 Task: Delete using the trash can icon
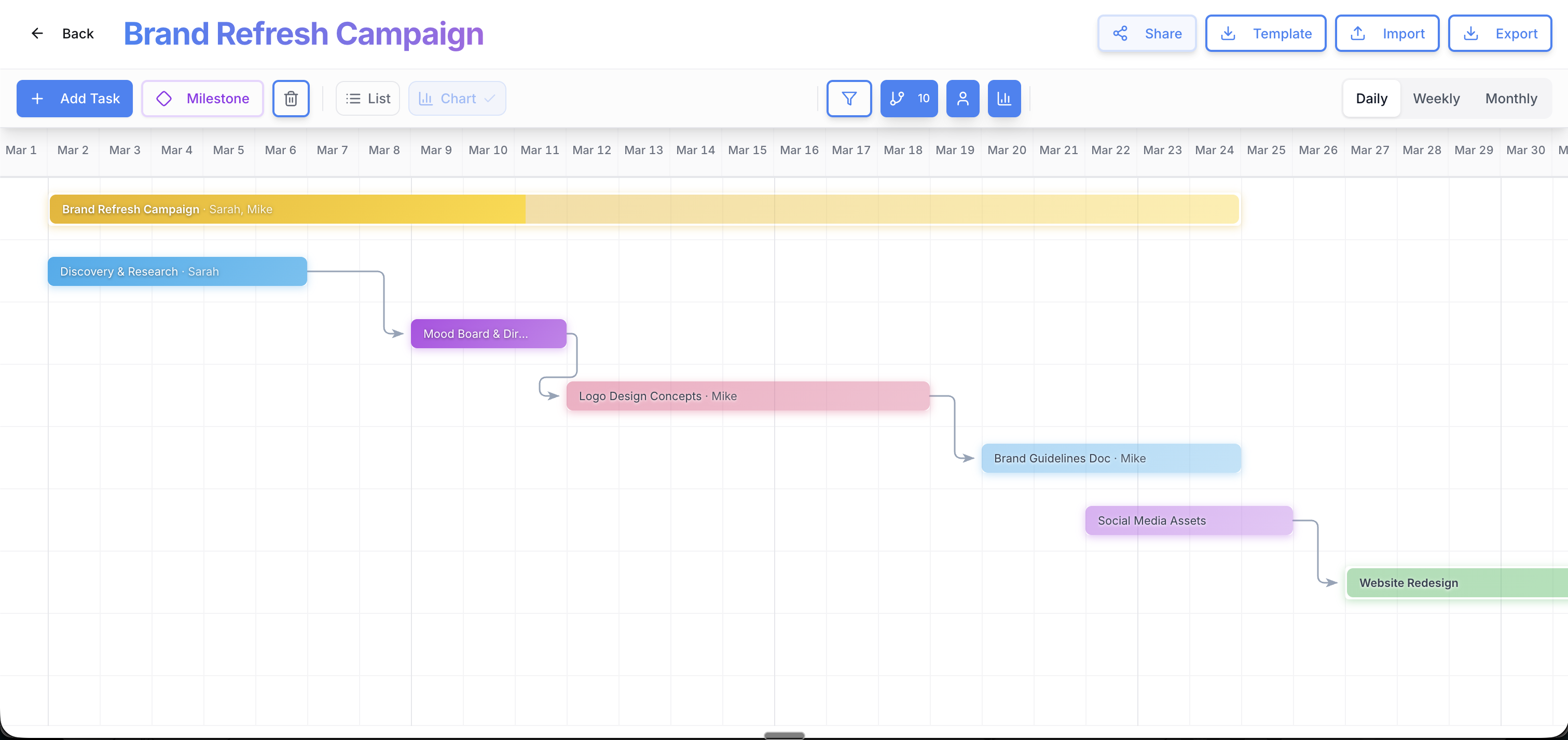click(291, 99)
